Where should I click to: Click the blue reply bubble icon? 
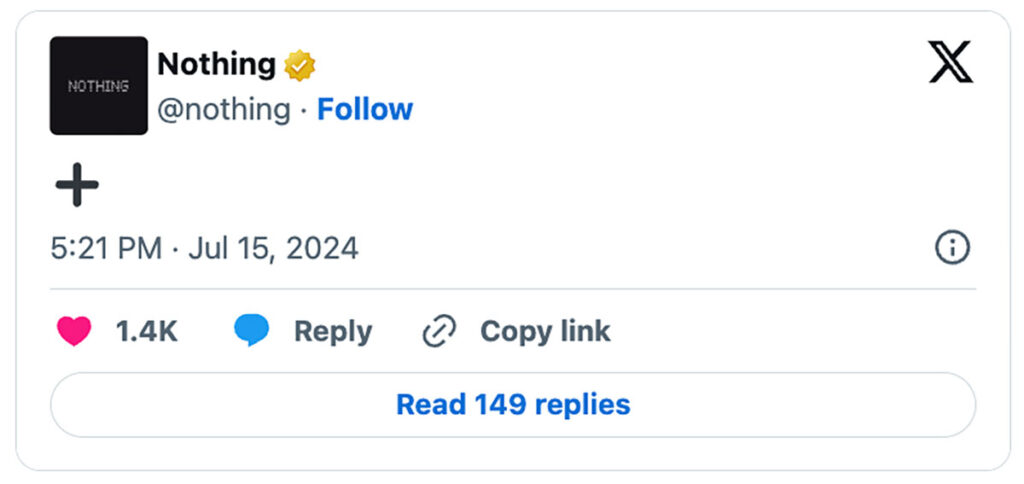(251, 330)
